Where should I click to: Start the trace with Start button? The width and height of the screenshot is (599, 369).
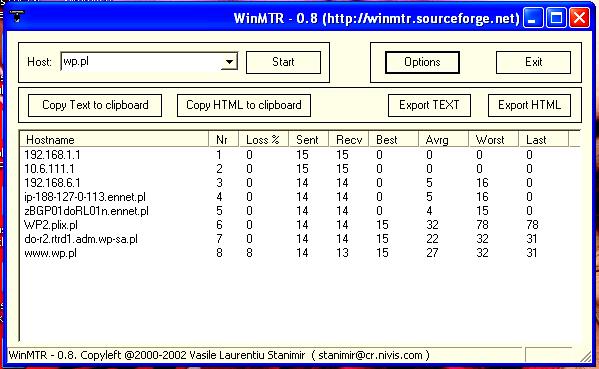pyautogui.click(x=283, y=62)
